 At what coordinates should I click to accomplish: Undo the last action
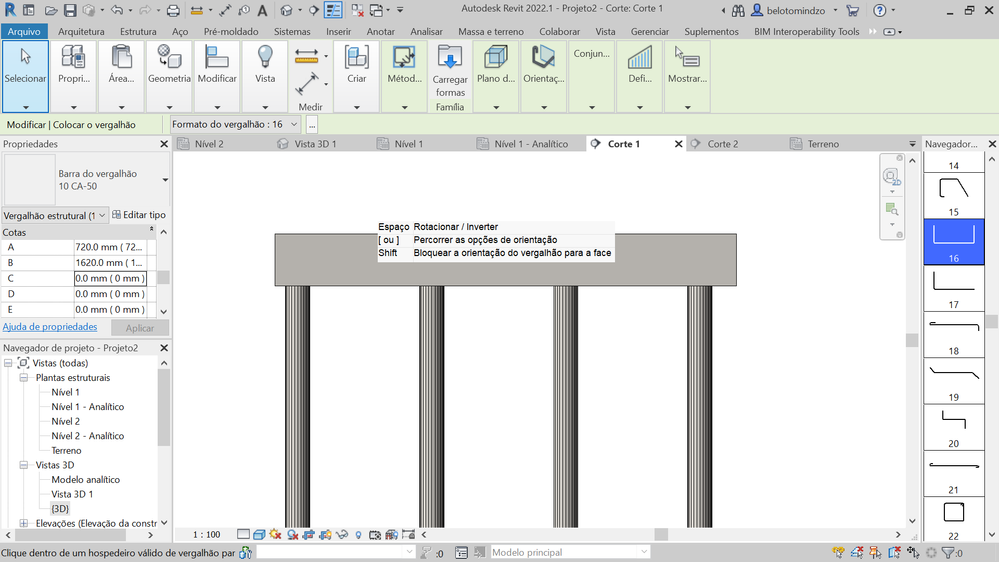pos(117,10)
